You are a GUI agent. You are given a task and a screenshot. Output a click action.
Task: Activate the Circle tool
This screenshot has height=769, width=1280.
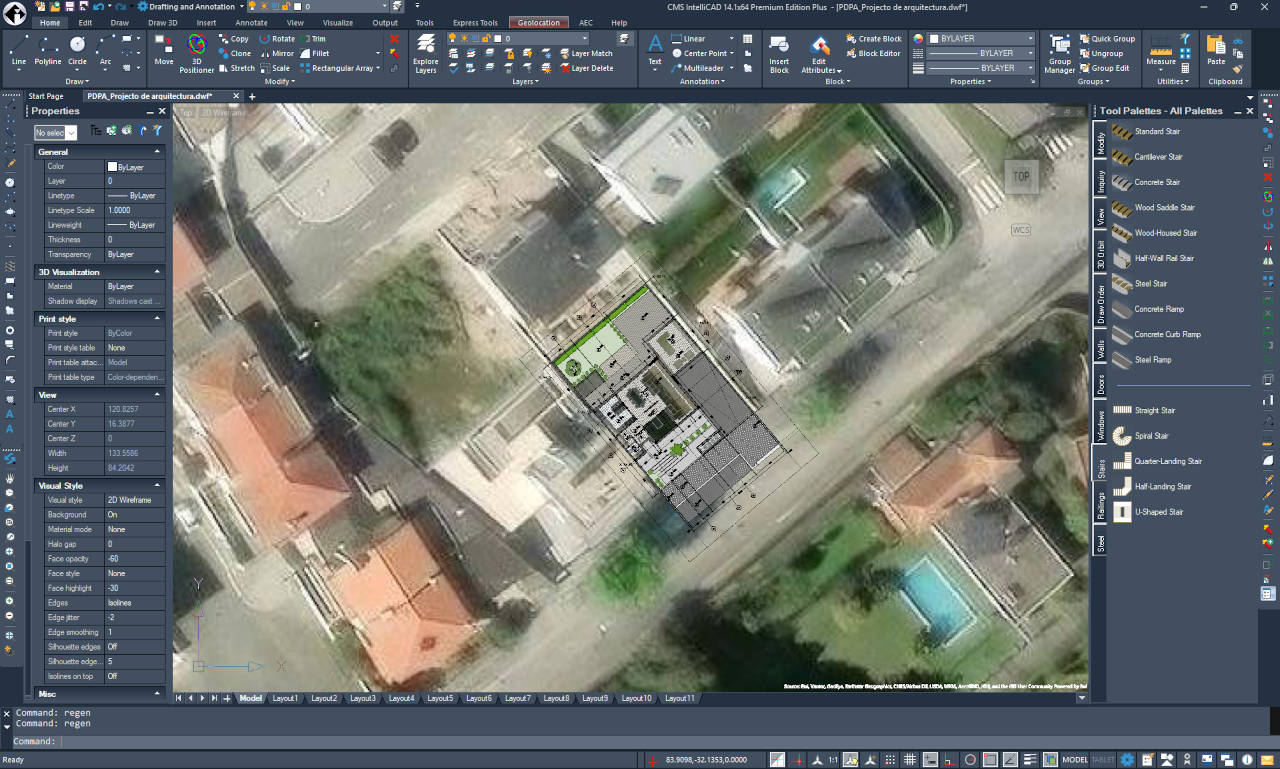coord(76,46)
